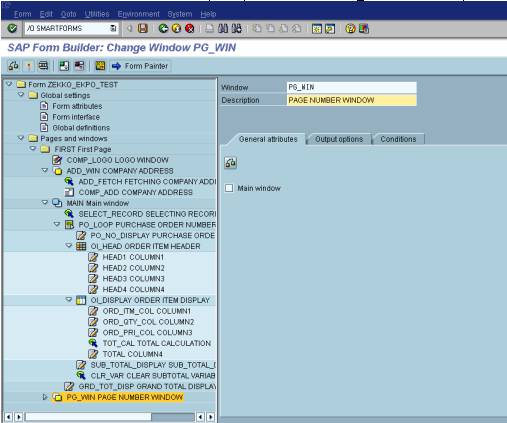Image resolution: width=507 pixels, height=423 pixels.
Task: Click the Window name field PG_WIN
Action: (x=351, y=87)
